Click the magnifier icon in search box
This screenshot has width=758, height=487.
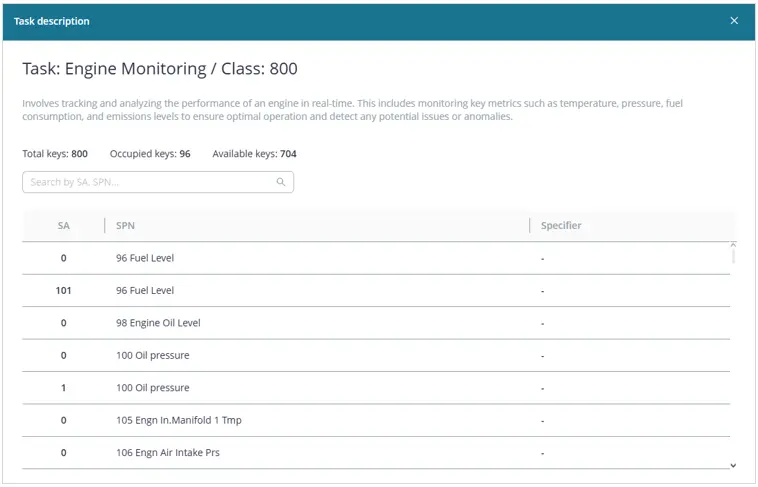[281, 182]
